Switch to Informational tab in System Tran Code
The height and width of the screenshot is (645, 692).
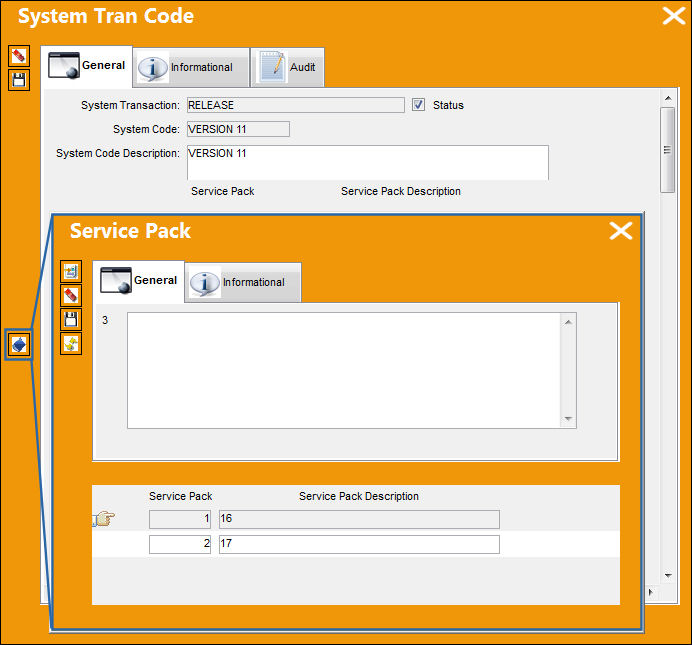coord(191,68)
